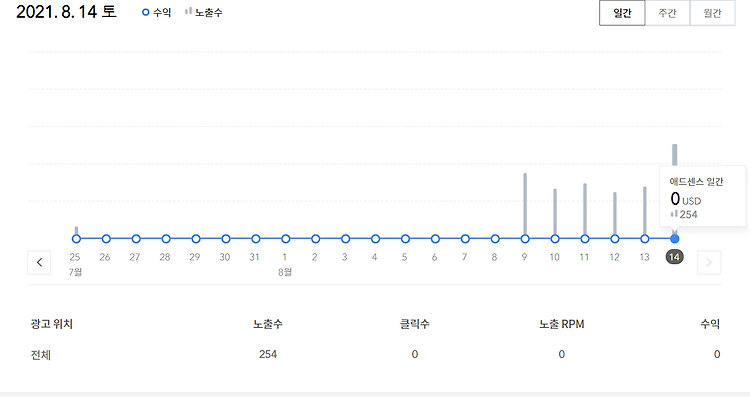Select the August 5 data point
Viewport: 750px width, 397px height.
click(x=405, y=239)
